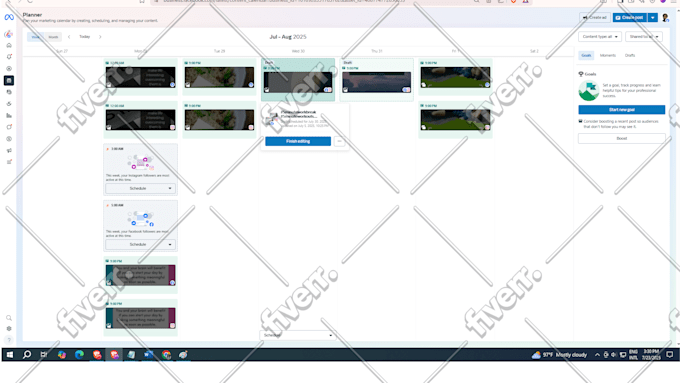The height and width of the screenshot is (383, 680).
Task: Open the weather widget showing 97°F
Action: pos(559,355)
